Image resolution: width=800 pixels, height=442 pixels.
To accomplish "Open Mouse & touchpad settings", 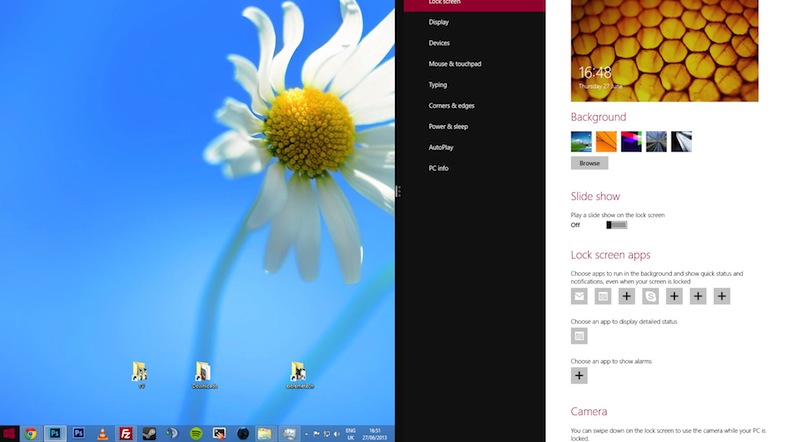I will (455, 64).
